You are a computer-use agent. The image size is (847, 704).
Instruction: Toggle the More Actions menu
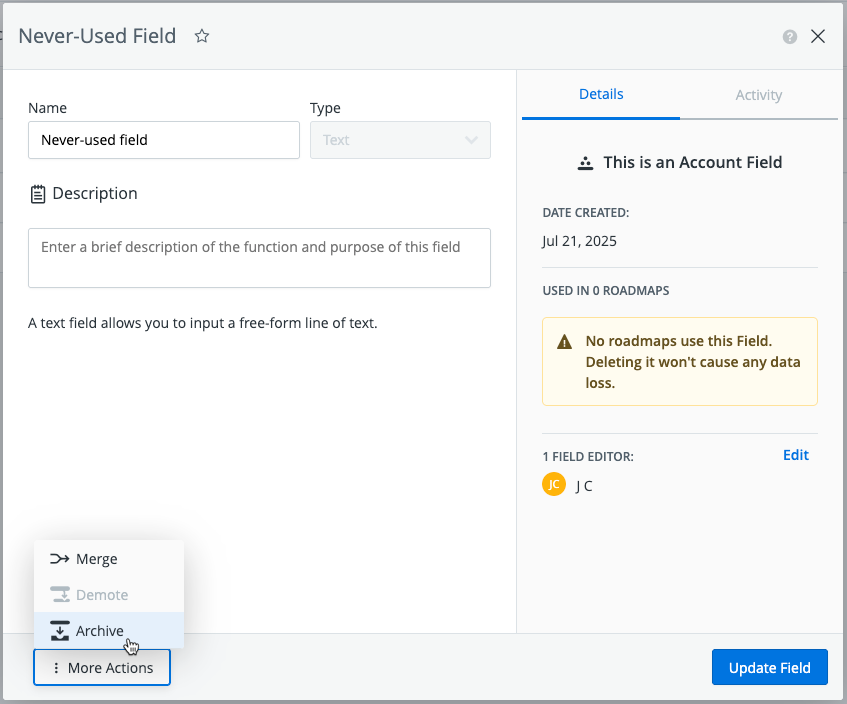102,668
